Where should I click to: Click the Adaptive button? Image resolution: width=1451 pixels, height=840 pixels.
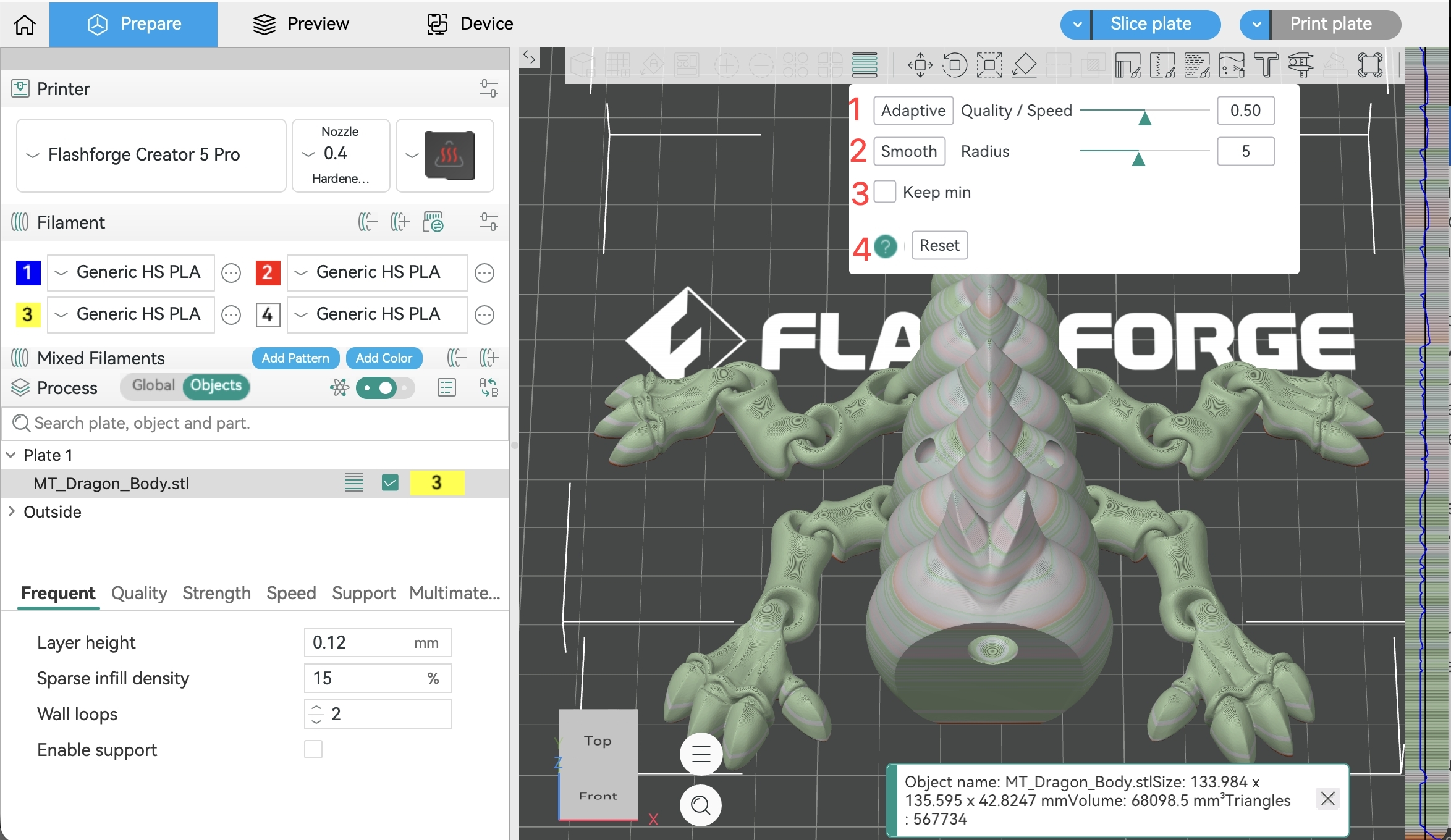click(913, 111)
